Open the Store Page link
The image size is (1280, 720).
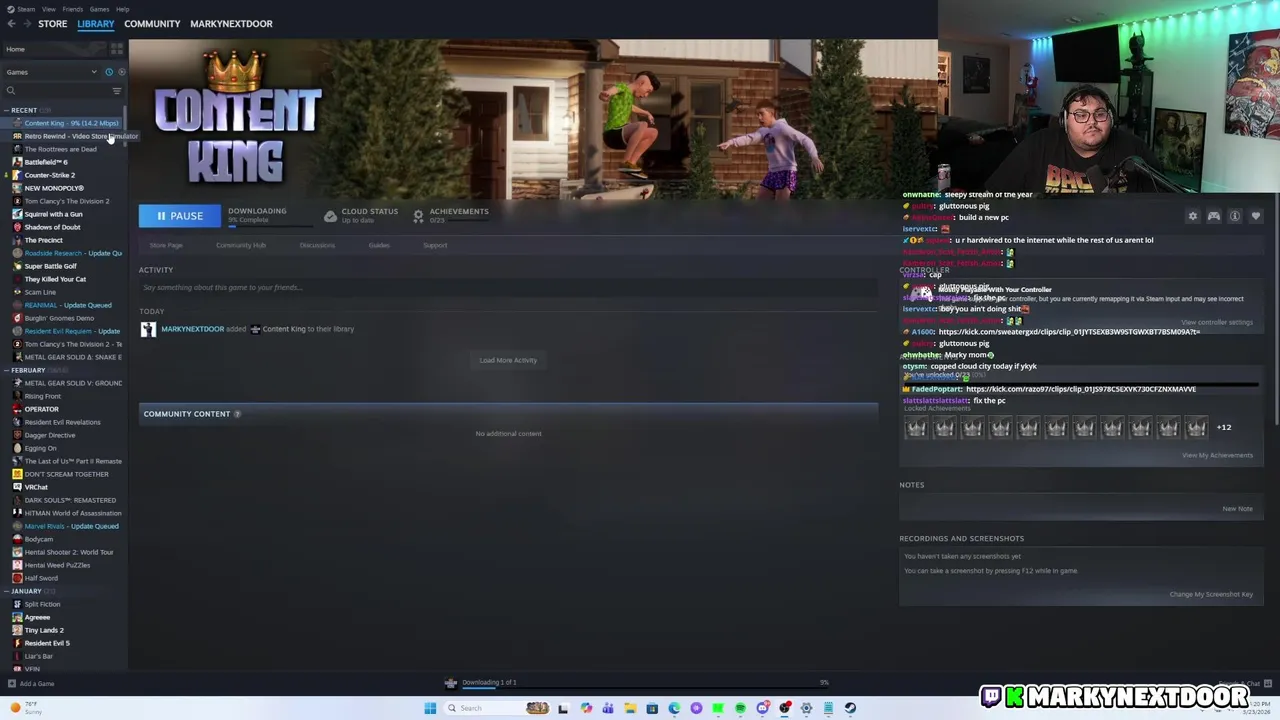pos(166,245)
